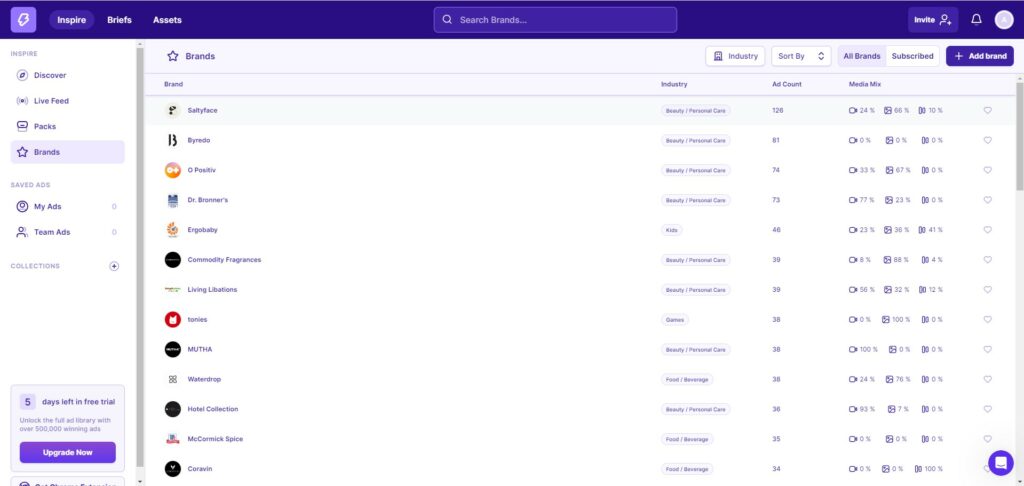
Task: Click the Brand column header
Action: tap(173, 84)
